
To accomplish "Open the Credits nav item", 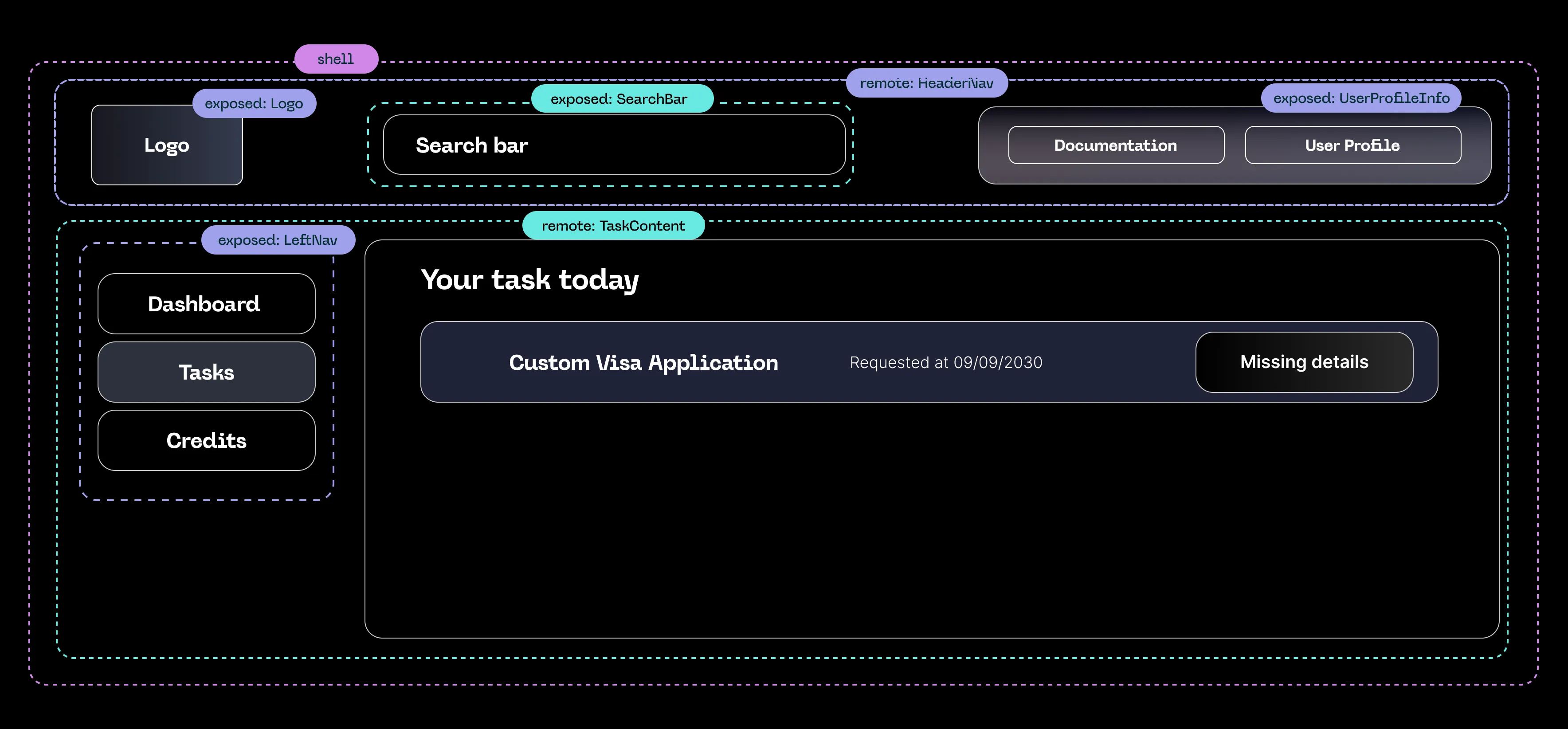I will [206, 440].
